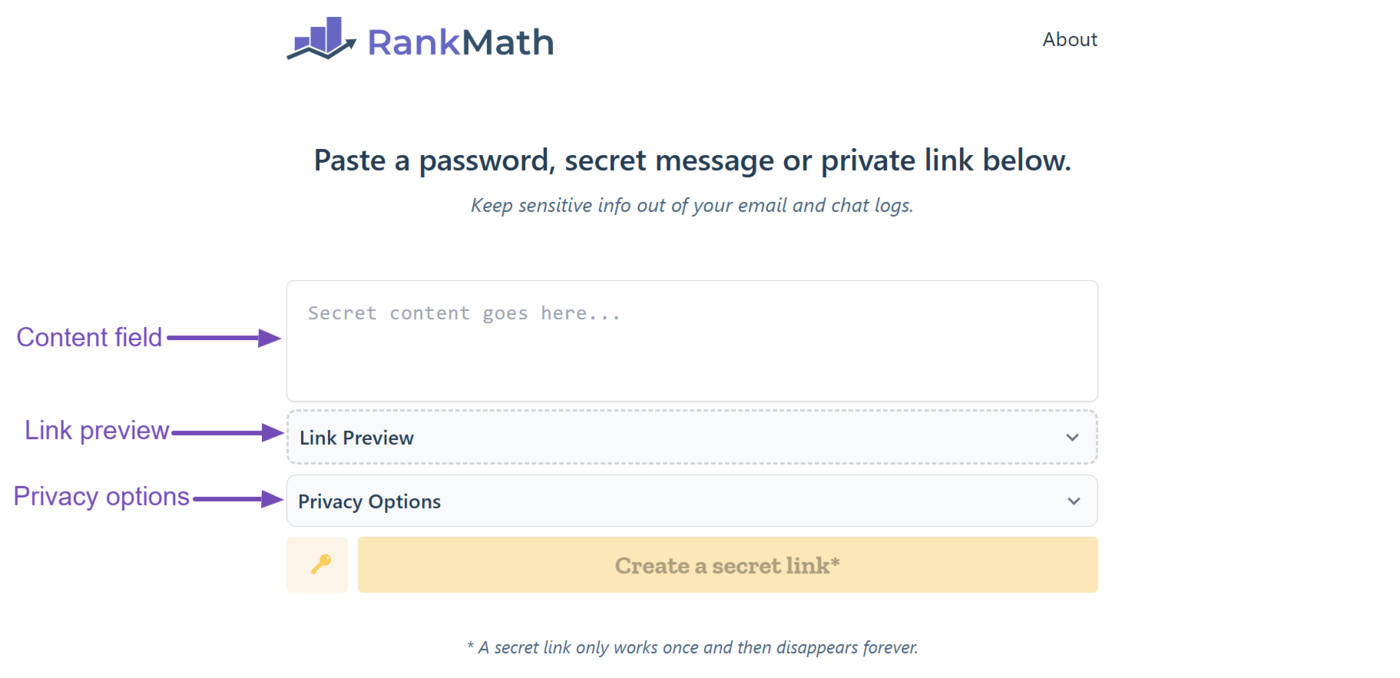Click the chevron icon on Link Preview
Screen dimensions: 1400x678
click(x=1072, y=437)
